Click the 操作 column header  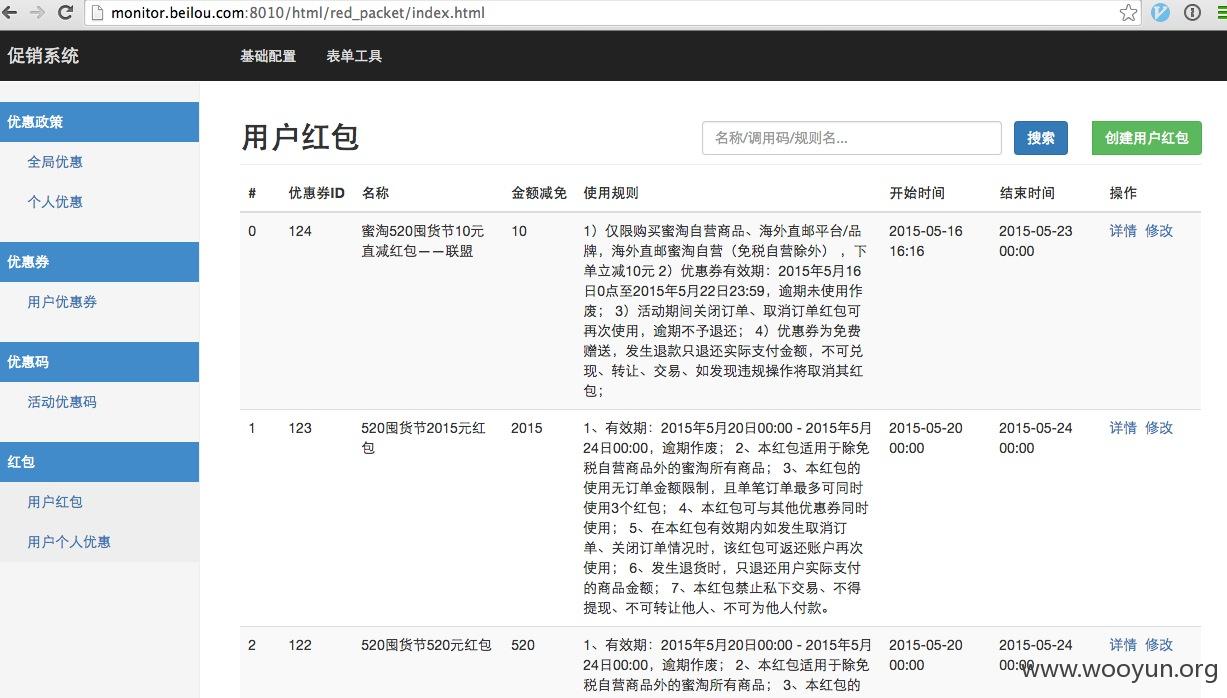click(x=1123, y=193)
